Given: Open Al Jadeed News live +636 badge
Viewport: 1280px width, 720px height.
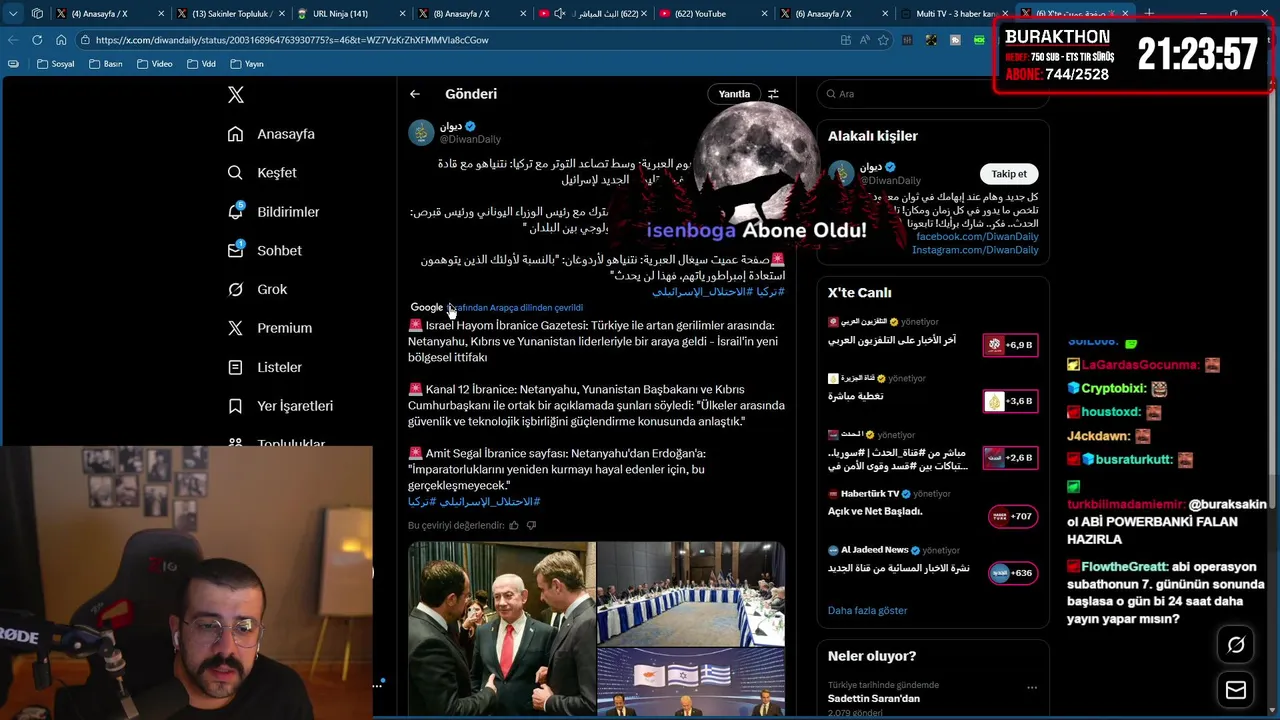Looking at the screenshot, I should (1013, 573).
